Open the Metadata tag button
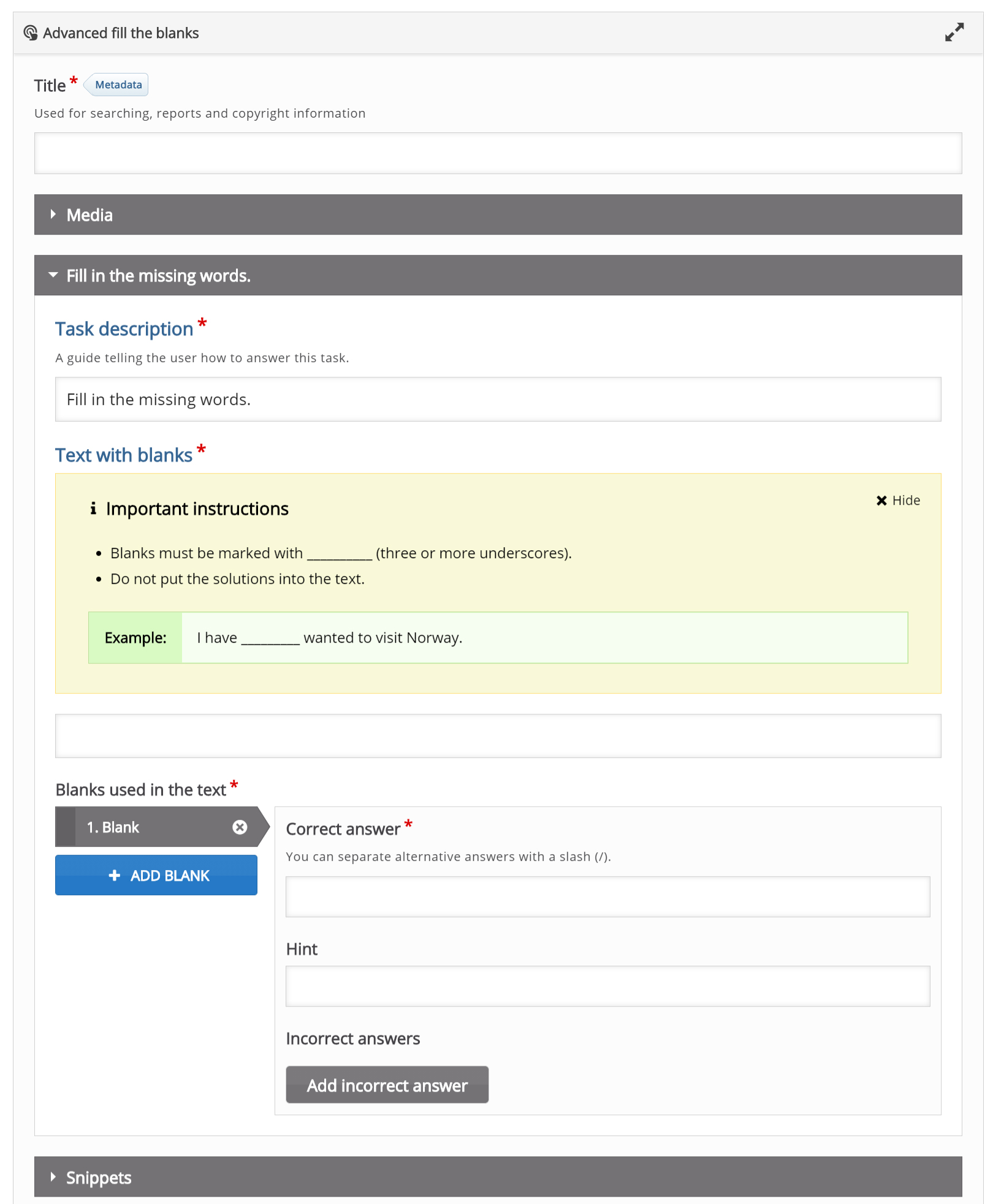Viewport: 993px width, 1204px height. click(116, 85)
